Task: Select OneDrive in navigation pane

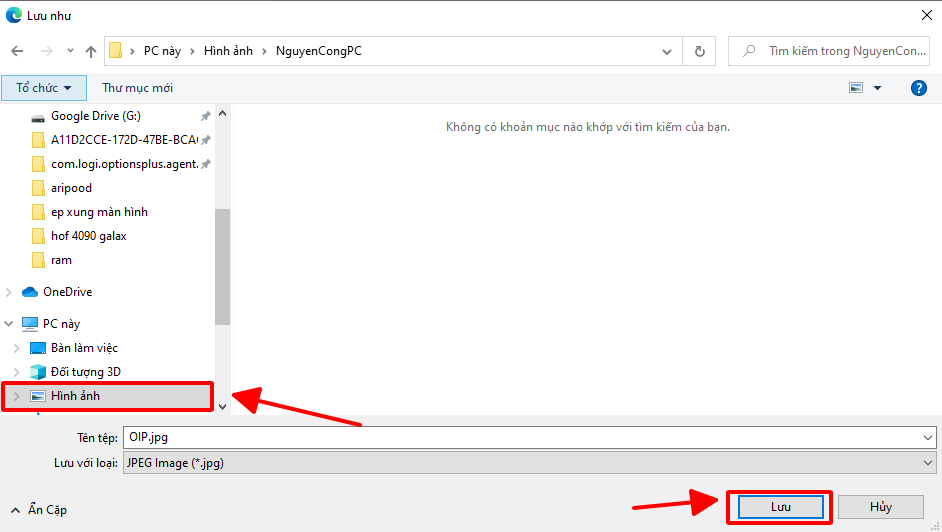Action: (x=68, y=292)
